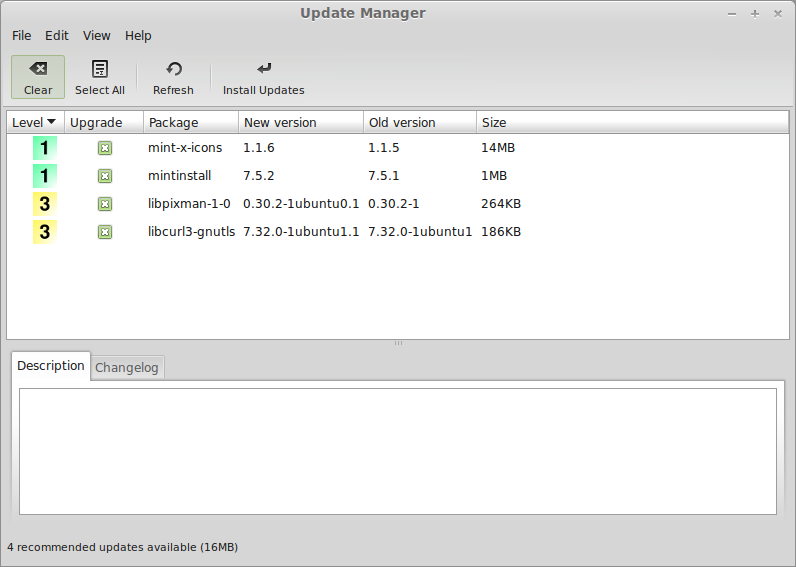Click the pane splitter handle above Description
Image resolution: width=796 pixels, height=567 pixels.
398,343
